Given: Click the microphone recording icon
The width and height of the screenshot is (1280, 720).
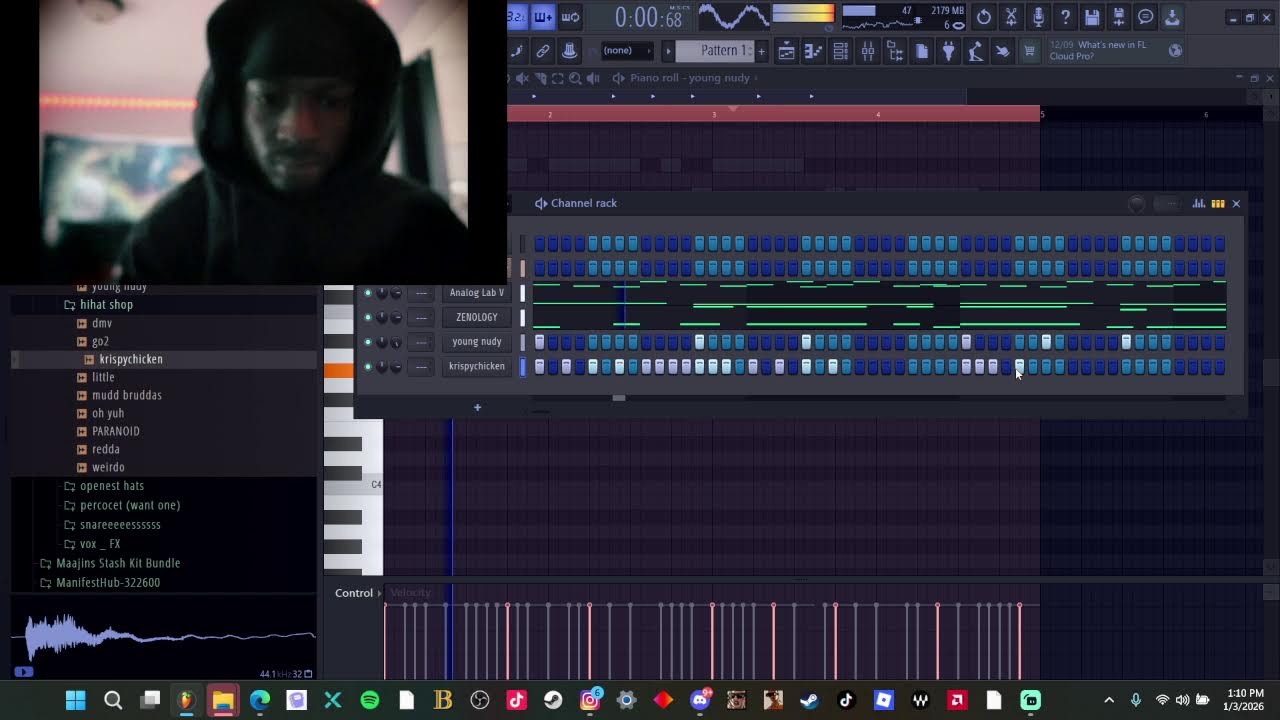Looking at the screenshot, I should (x=1038, y=17).
